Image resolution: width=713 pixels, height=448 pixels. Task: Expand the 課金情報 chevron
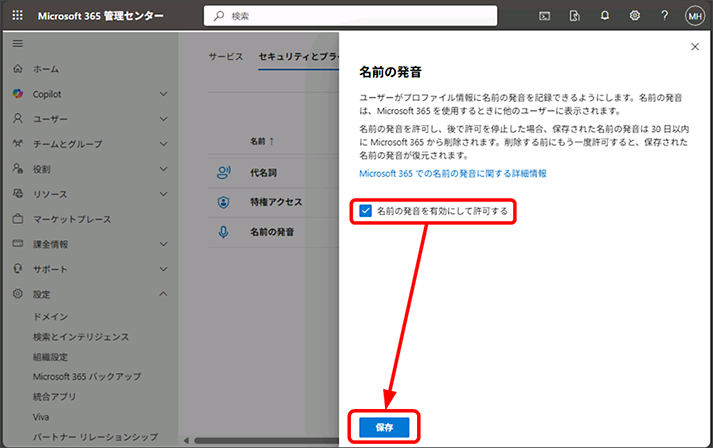[x=164, y=244]
